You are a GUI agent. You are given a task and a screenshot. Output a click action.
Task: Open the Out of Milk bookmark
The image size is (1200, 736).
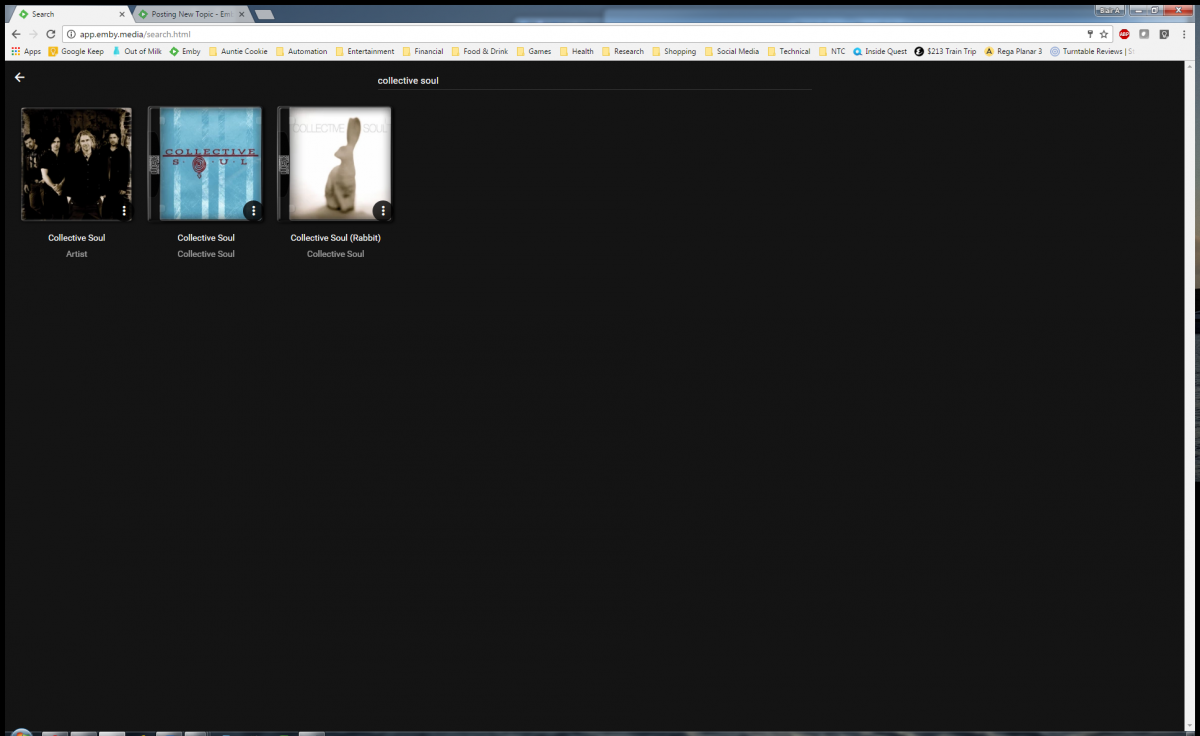(136, 51)
